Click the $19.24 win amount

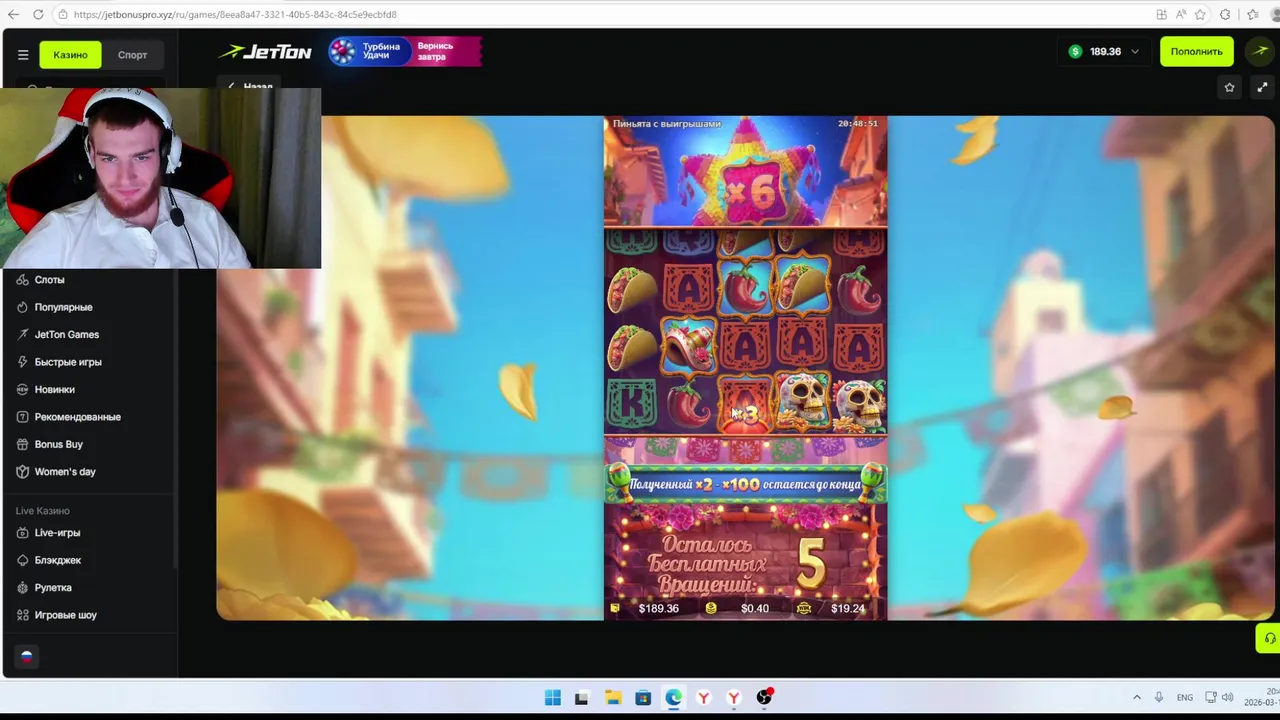(x=847, y=608)
